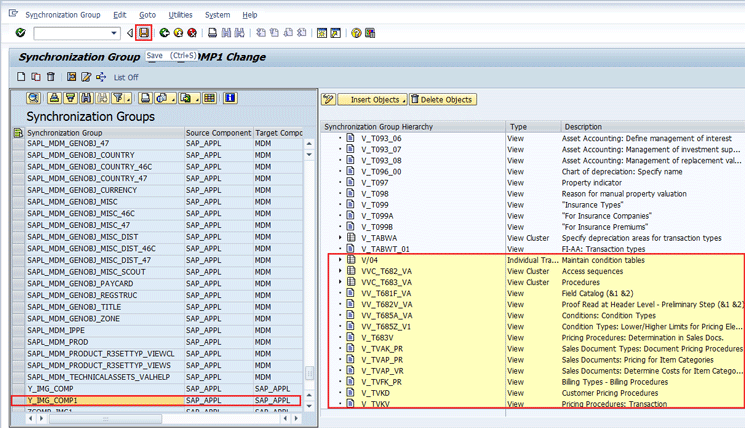745x428 pixels.
Task: Click the red Cancel icon in toolbar
Action: pos(192,33)
